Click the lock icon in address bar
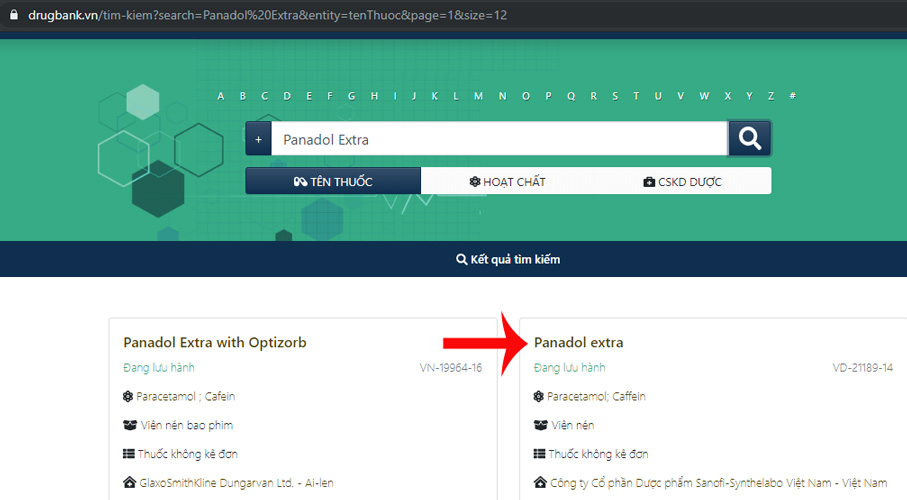Screen dimensions: 907x500 tap(13, 15)
